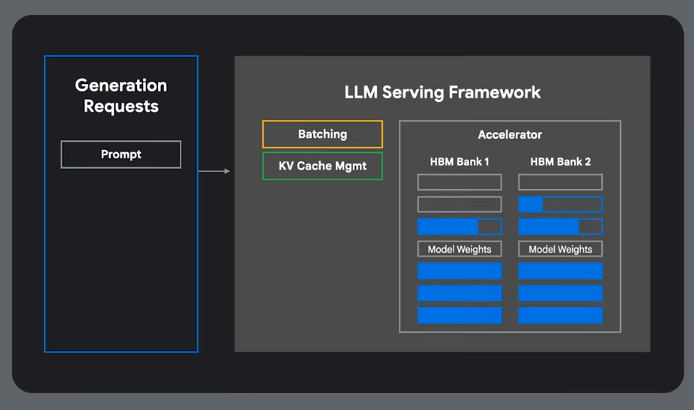Click Model Weights label in HBM Bank 1
The height and width of the screenshot is (410, 694).
[x=459, y=249]
